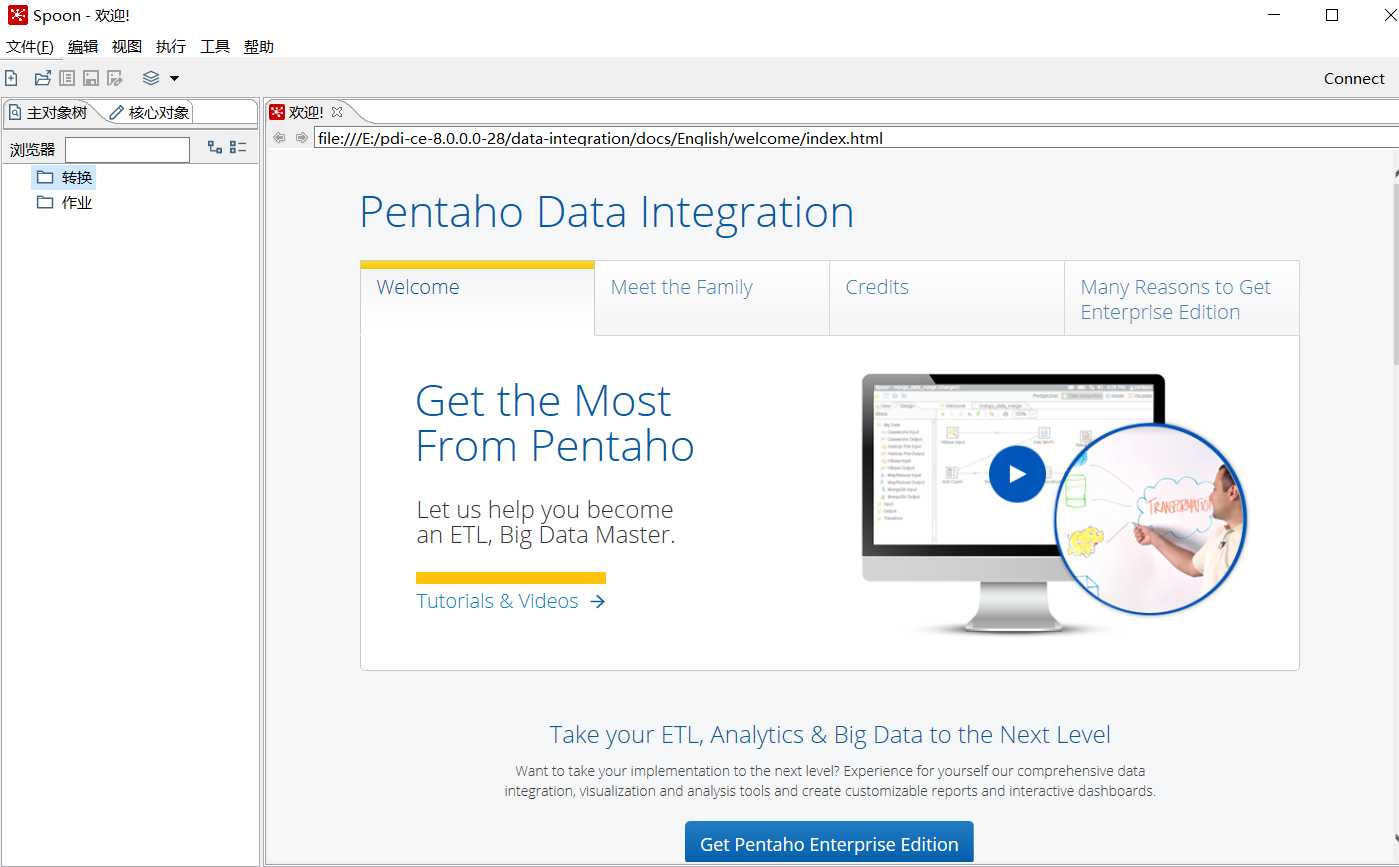The width and height of the screenshot is (1399, 867).
Task: Click the 作业 folder icon
Action: [45, 202]
